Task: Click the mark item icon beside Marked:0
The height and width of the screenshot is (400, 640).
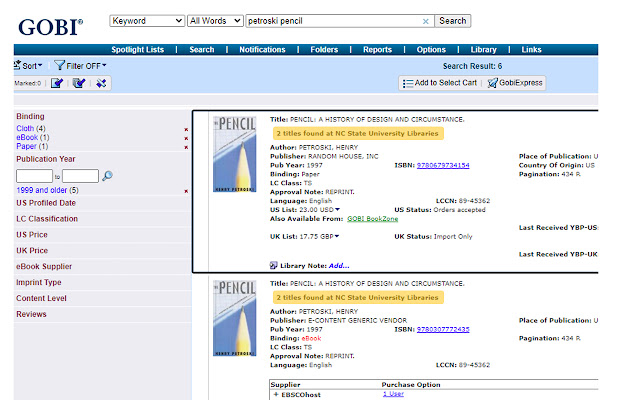Action: pos(57,83)
